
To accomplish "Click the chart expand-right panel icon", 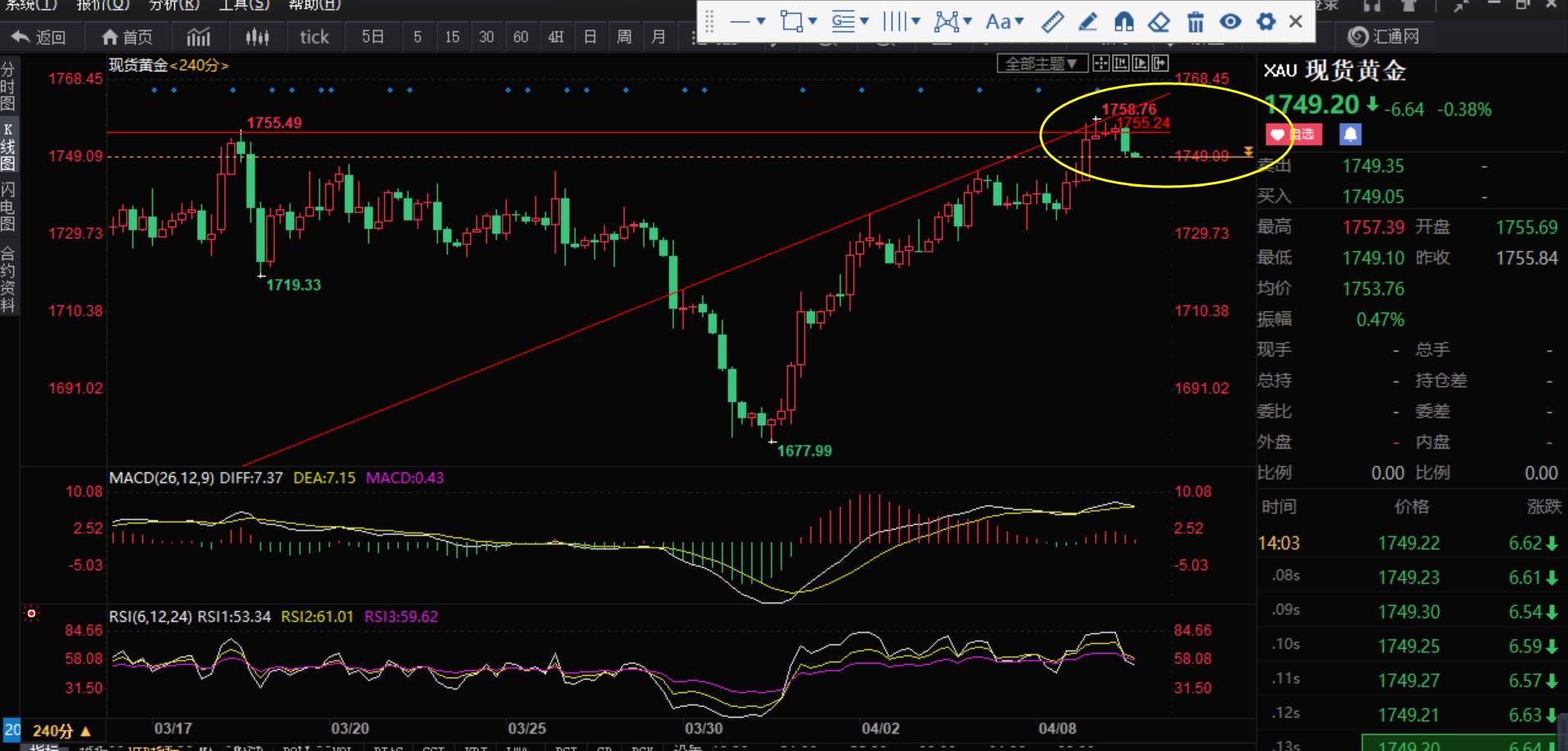I will [1159, 64].
